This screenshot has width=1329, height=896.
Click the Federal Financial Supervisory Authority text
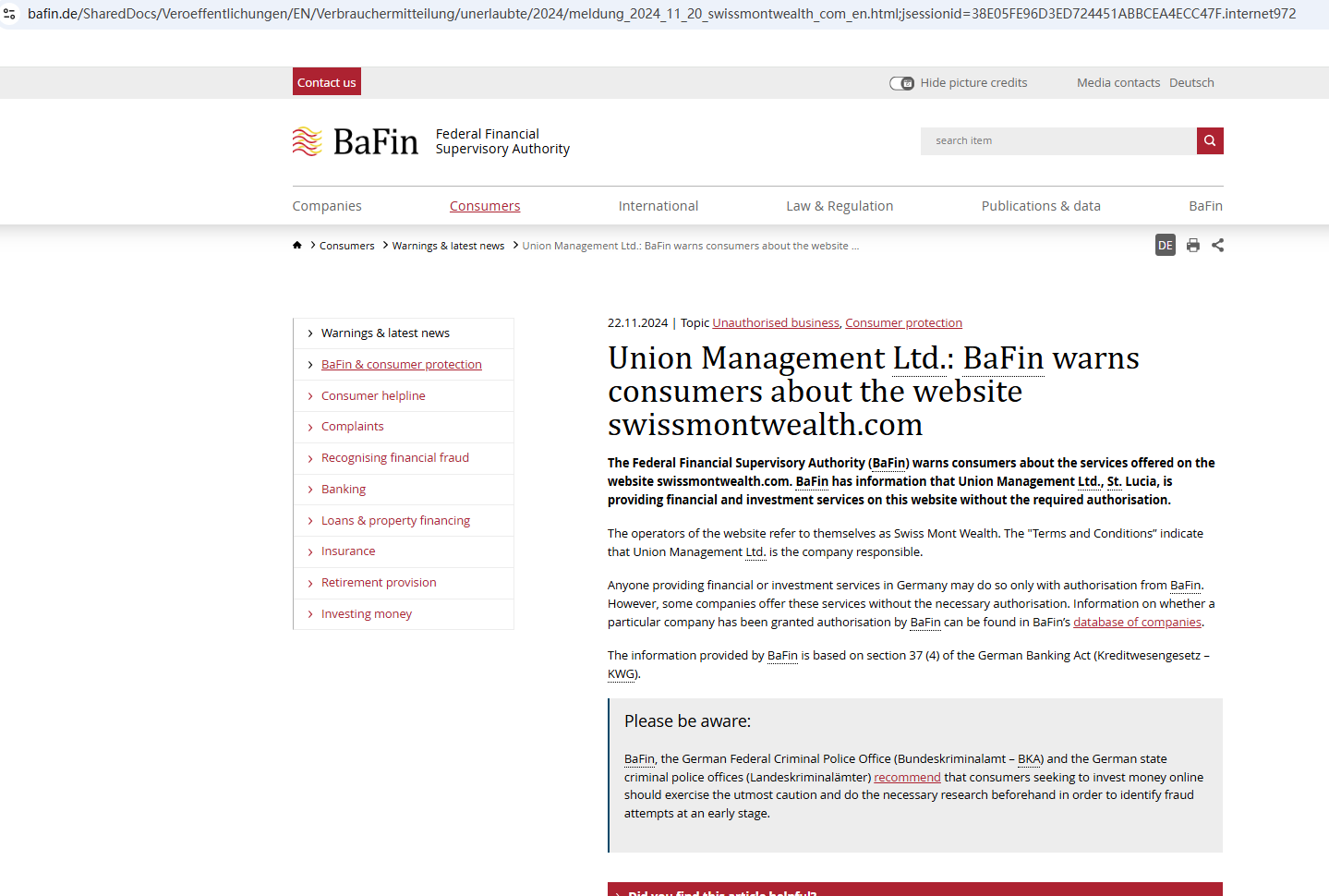click(x=502, y=141)
